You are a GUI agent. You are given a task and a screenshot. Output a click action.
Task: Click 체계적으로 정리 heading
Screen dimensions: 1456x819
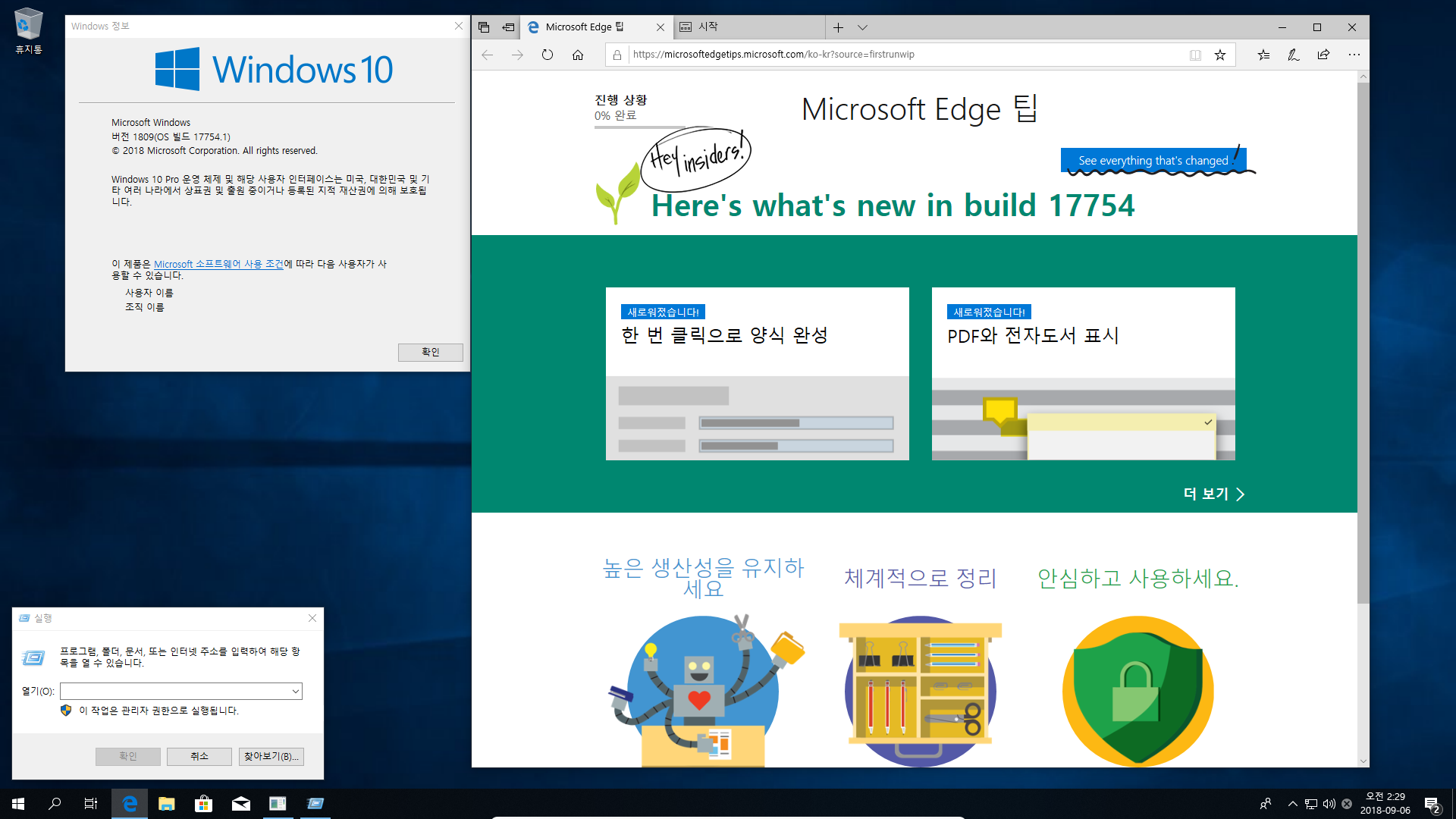(921, 578)
